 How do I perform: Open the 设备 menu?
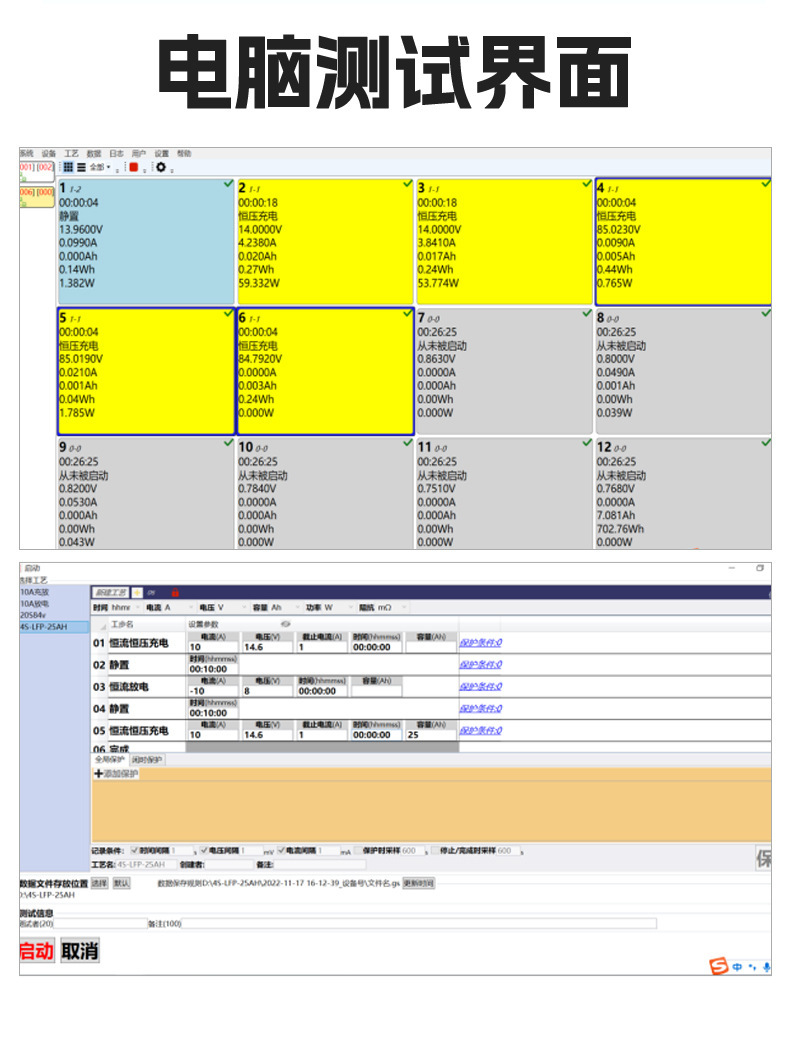pos(49,154)
